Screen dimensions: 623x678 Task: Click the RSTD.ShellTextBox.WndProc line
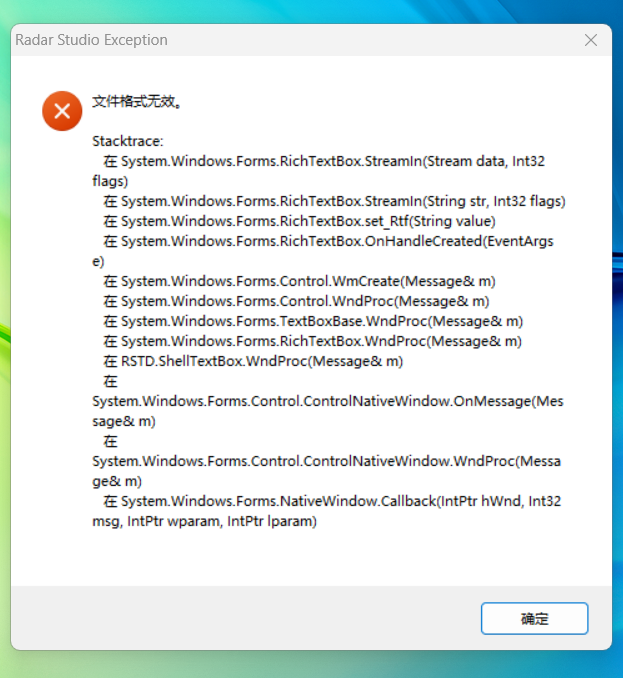(x=253, y=361)
